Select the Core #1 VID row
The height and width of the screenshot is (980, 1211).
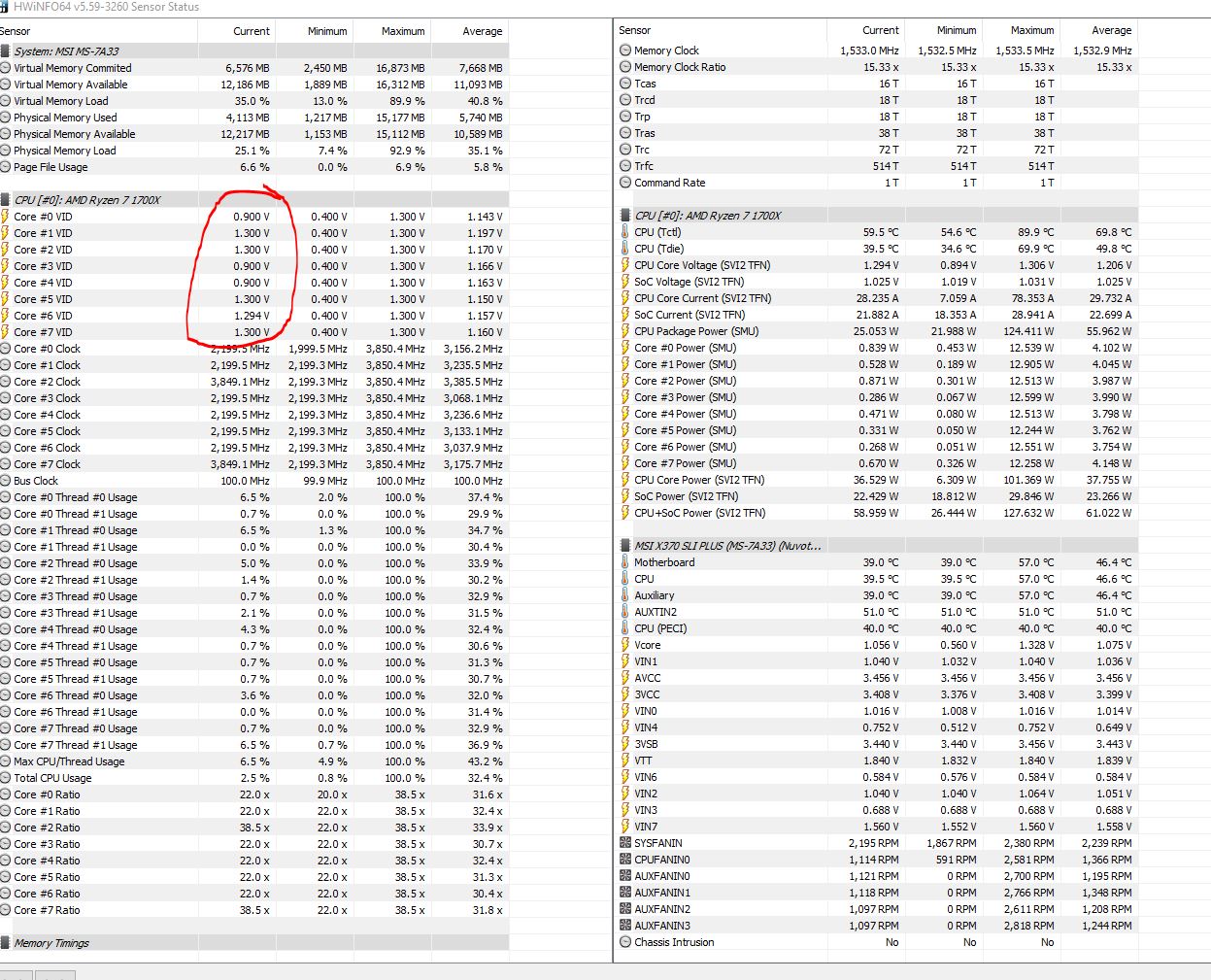[253, 233]
